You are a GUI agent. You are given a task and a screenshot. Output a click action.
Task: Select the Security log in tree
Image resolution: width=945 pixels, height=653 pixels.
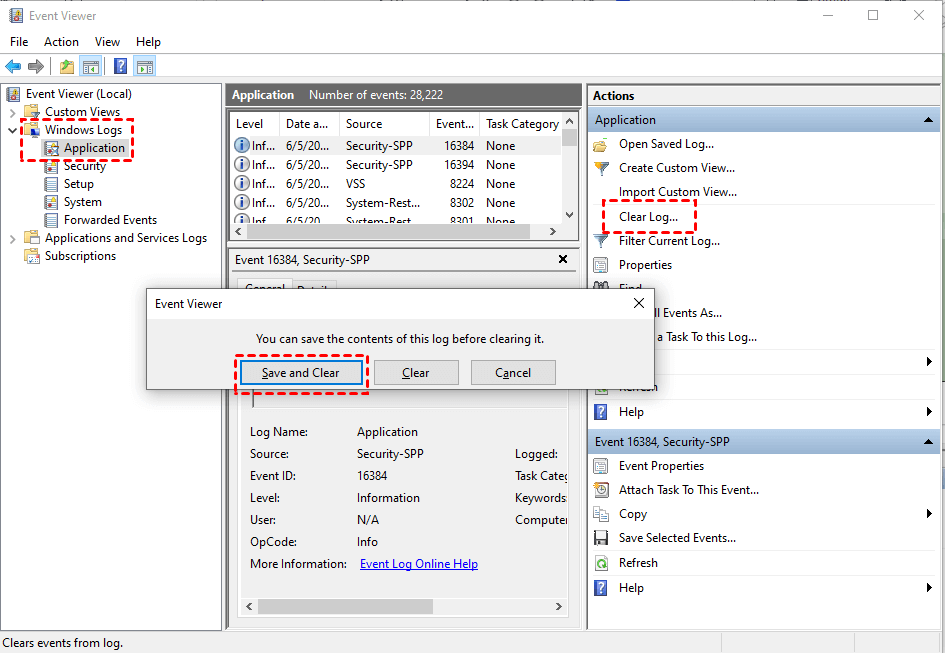84,166
